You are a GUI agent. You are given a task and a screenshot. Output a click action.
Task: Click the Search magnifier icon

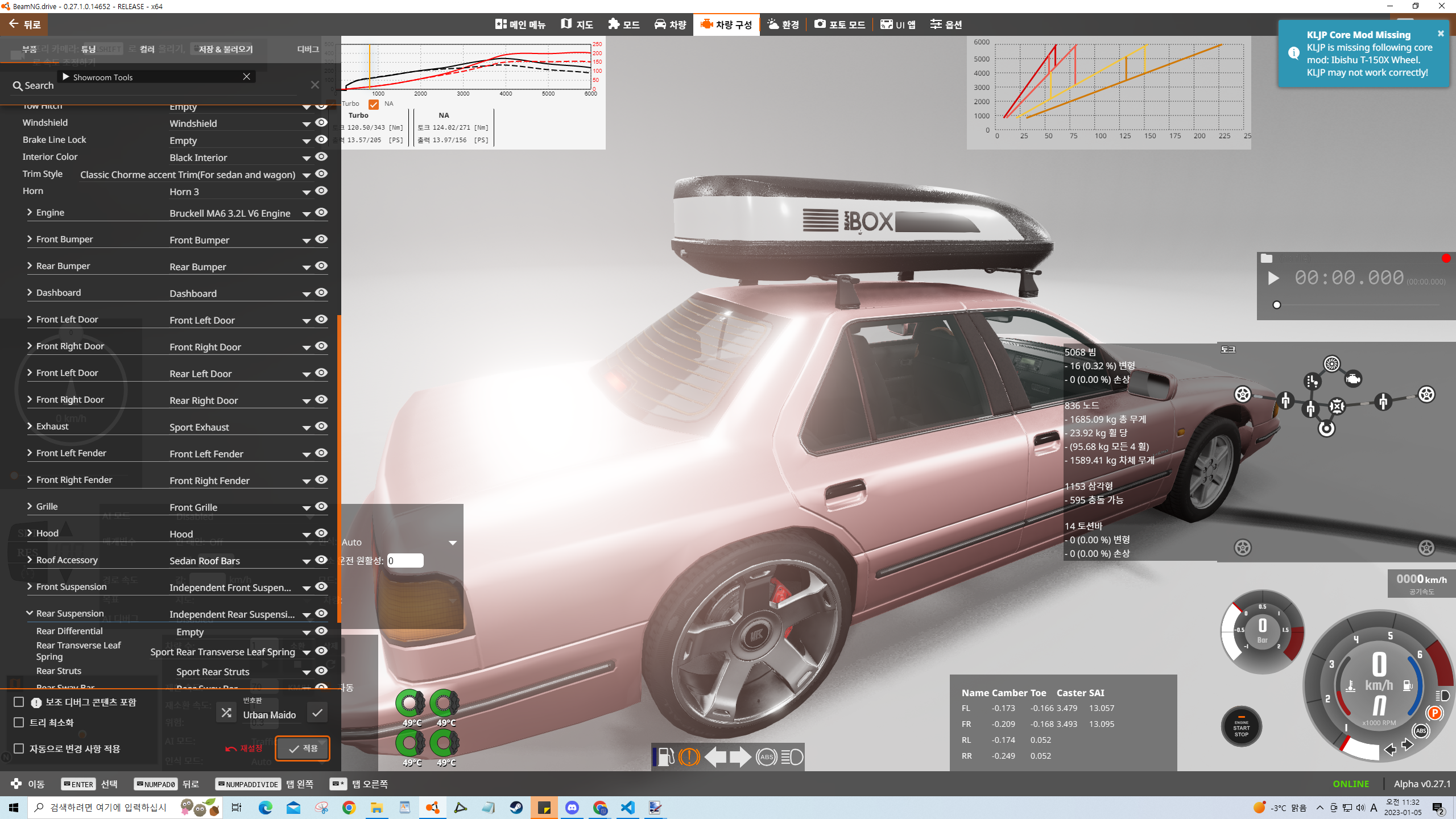pos(18,86)
